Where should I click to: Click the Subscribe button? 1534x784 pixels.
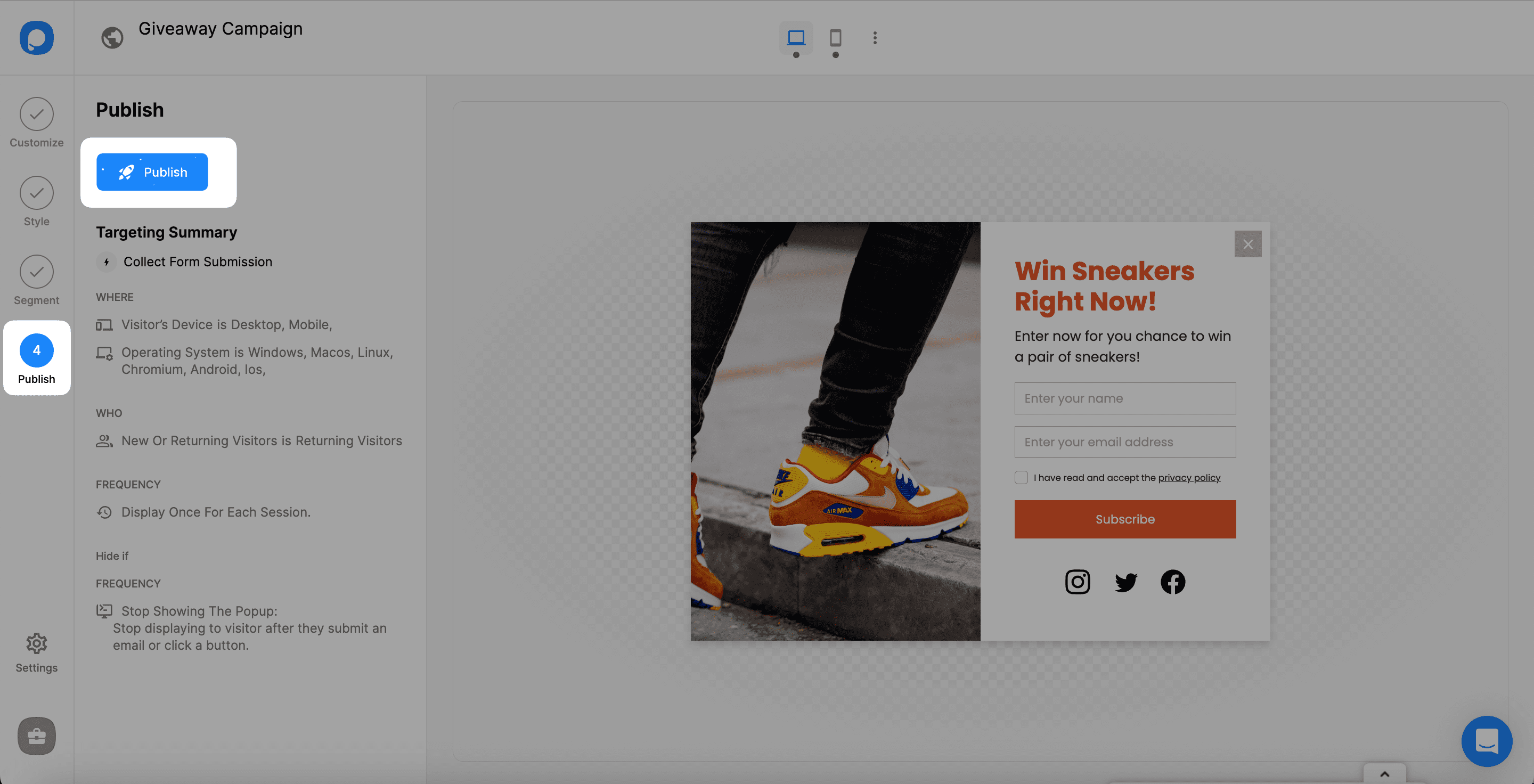tap(1125, 519)
